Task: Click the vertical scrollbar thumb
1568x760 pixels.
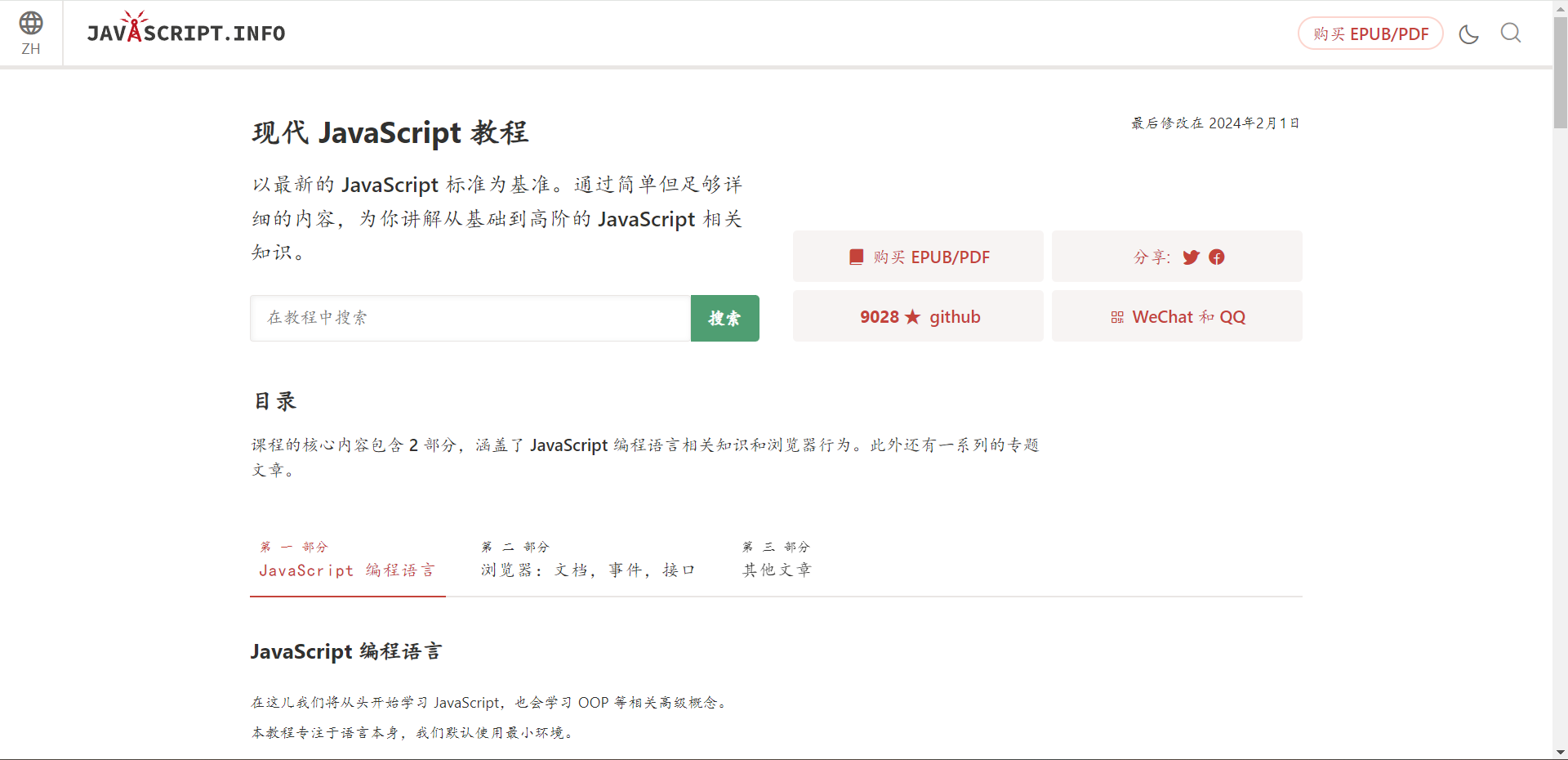Action: pos(1560,72)
